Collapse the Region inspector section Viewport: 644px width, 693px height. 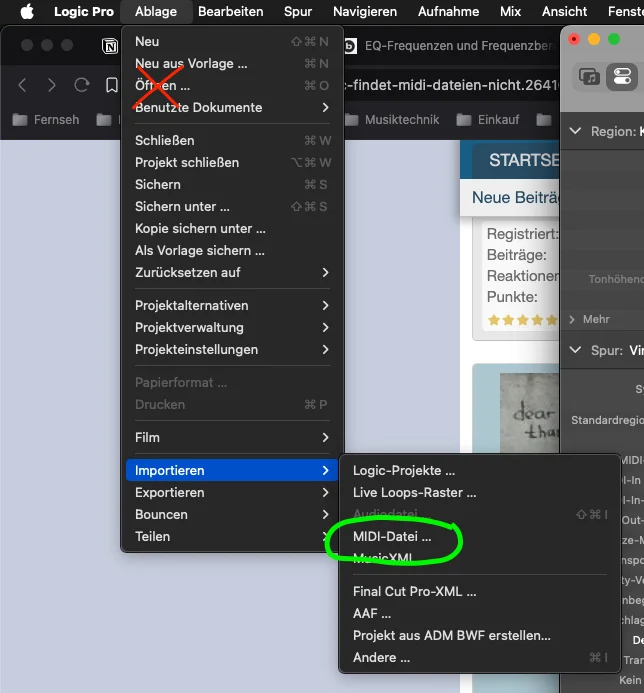(575, 131)
